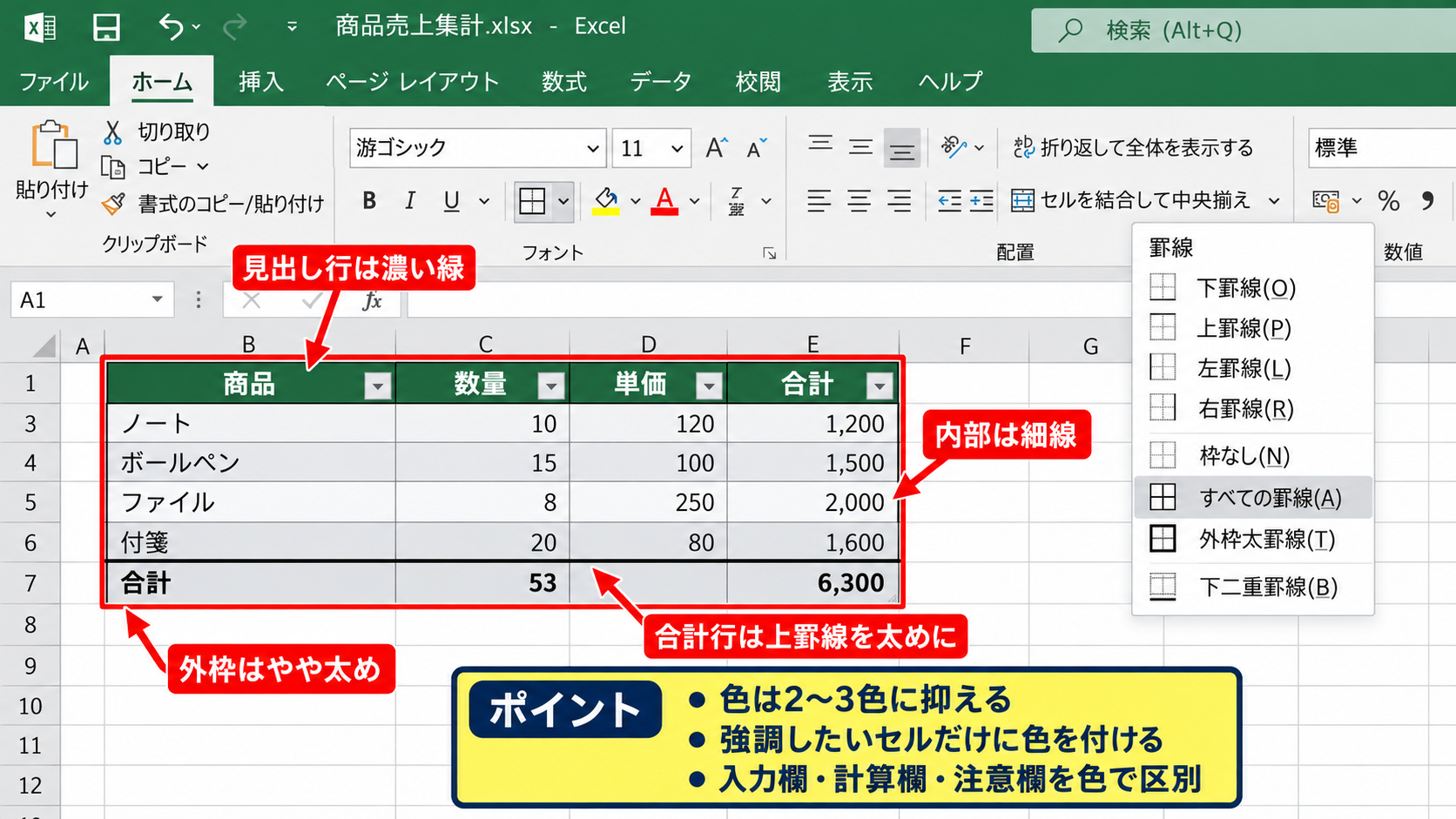Screen dimensions: 1456x819
Task: Click the middle align icon
Action: [860, 147]
